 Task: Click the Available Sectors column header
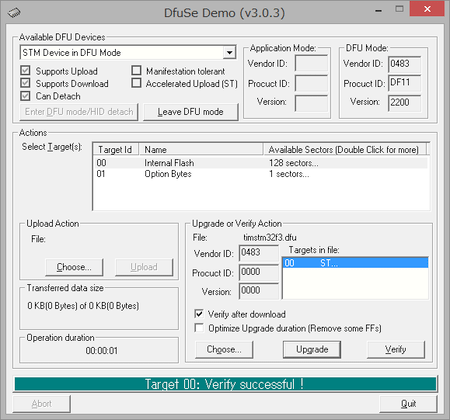click(x=345, y=150)
